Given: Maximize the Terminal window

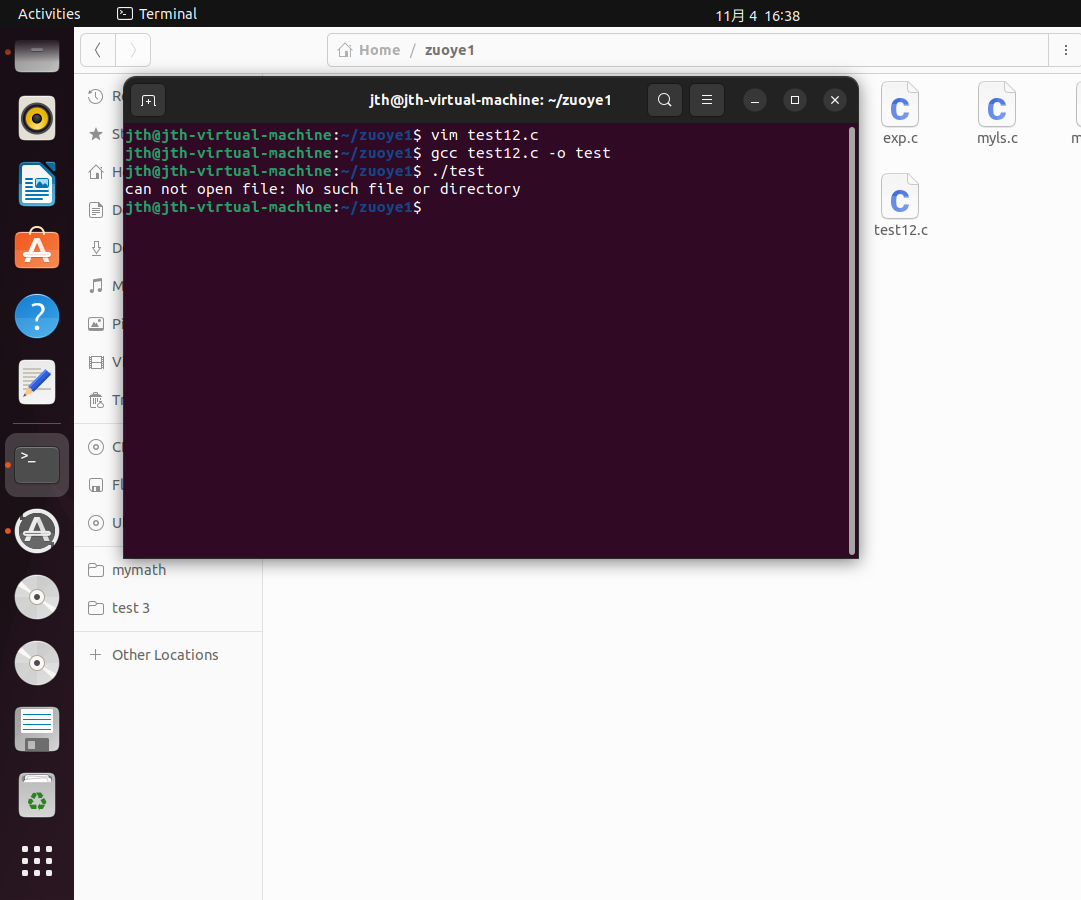Looking at the screenshot, I should [795, 101].
